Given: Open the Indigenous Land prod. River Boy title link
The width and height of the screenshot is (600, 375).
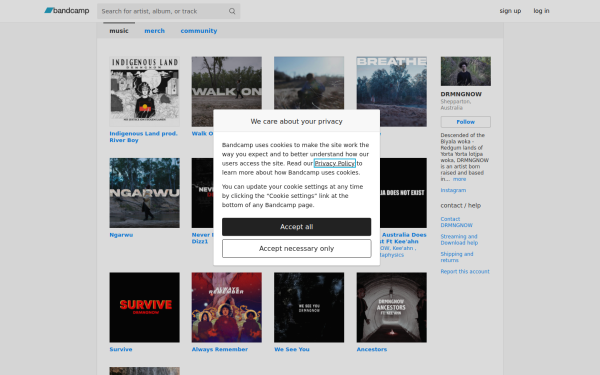Looking at the screenshot, I should (143, 137).
